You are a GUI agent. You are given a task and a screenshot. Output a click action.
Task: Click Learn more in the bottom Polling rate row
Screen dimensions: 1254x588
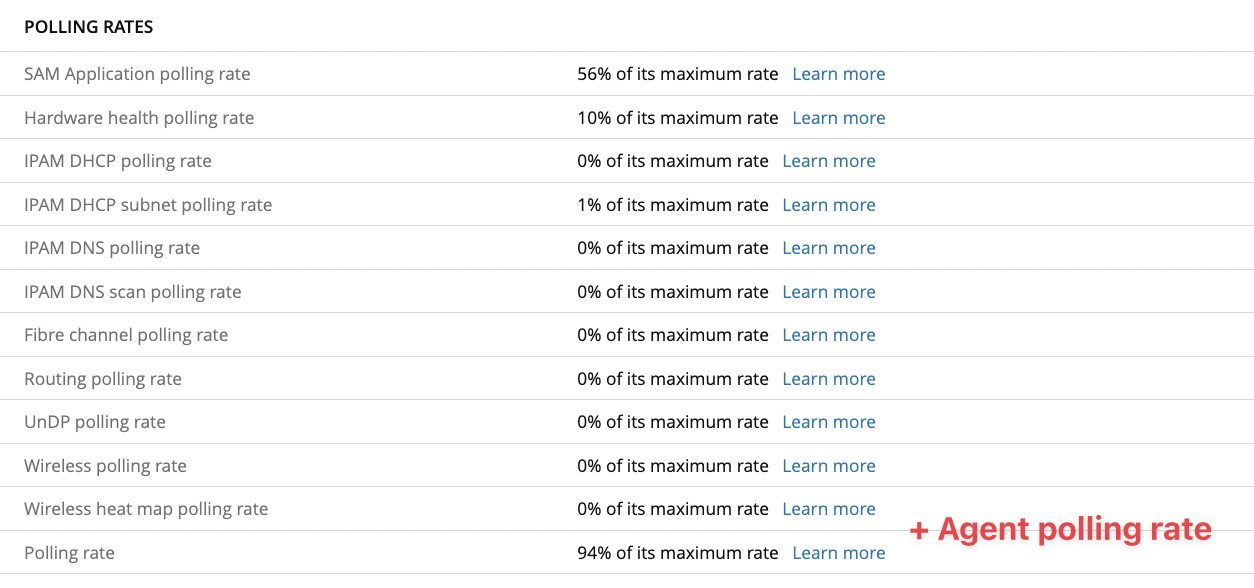[838, 553]
